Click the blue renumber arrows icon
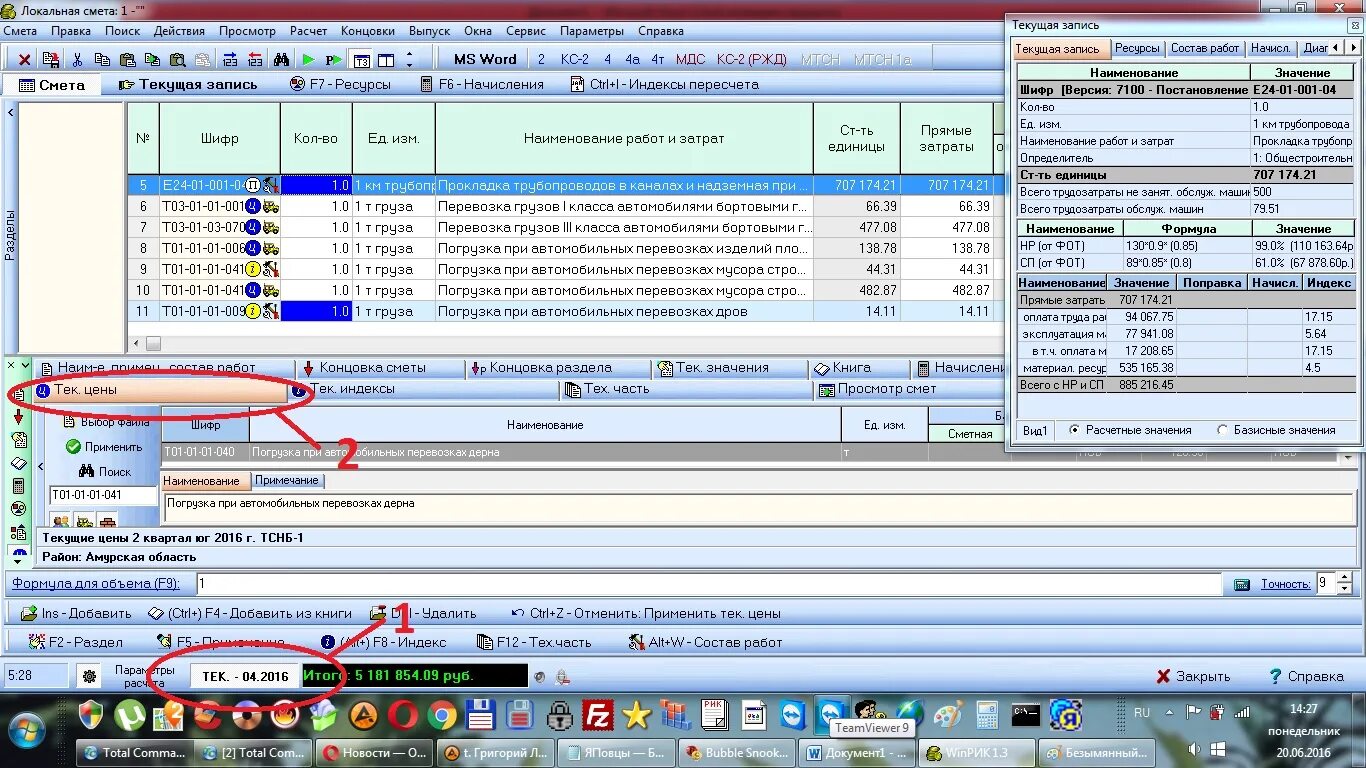Screen dimensions: 1366x768 coord(230,60)
